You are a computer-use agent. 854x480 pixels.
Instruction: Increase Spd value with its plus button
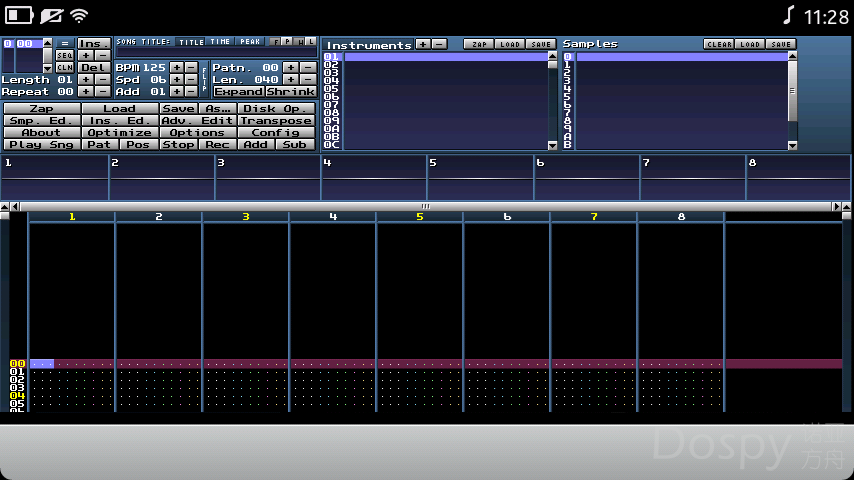point(176,80)
